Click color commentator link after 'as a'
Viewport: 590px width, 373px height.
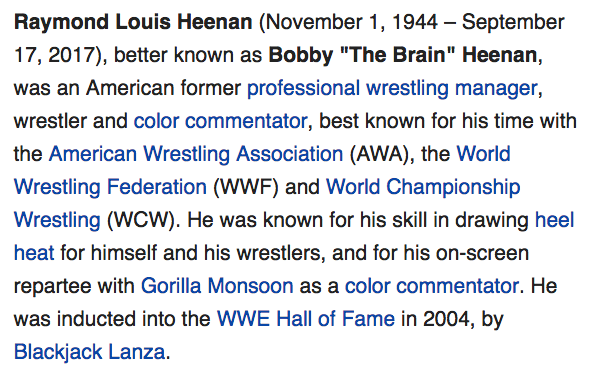pos(432,286)
